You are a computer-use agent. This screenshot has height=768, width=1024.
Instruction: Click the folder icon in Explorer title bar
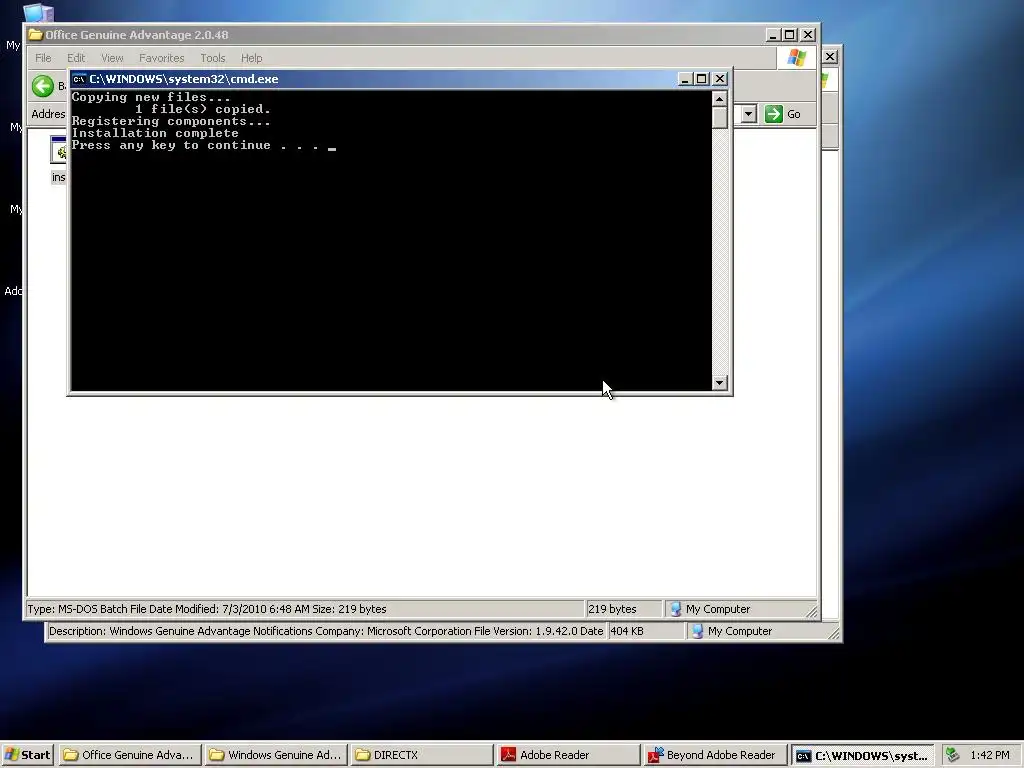[35, 35]
